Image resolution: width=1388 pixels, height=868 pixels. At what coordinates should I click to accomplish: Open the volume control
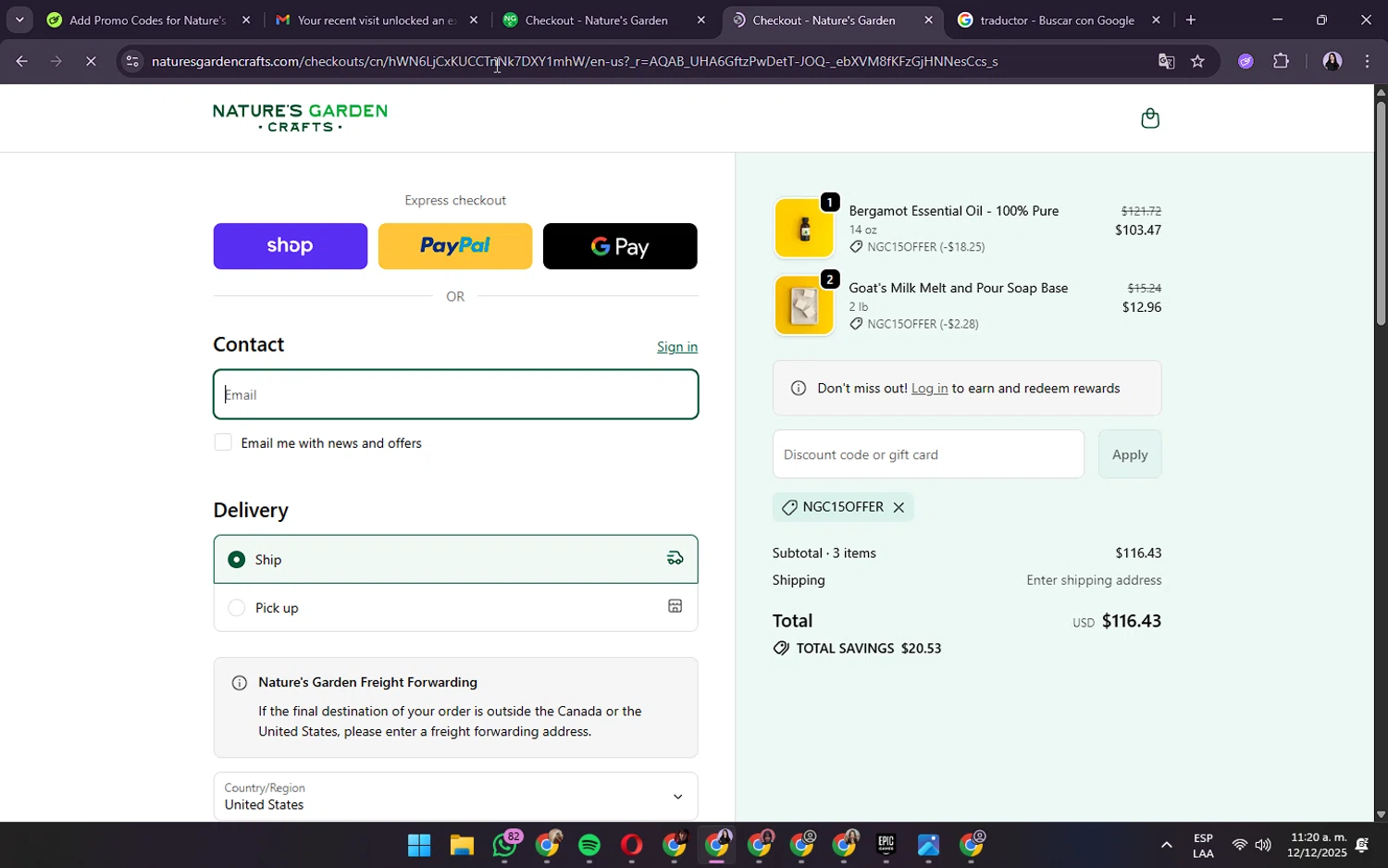[x=1263, y=845]
